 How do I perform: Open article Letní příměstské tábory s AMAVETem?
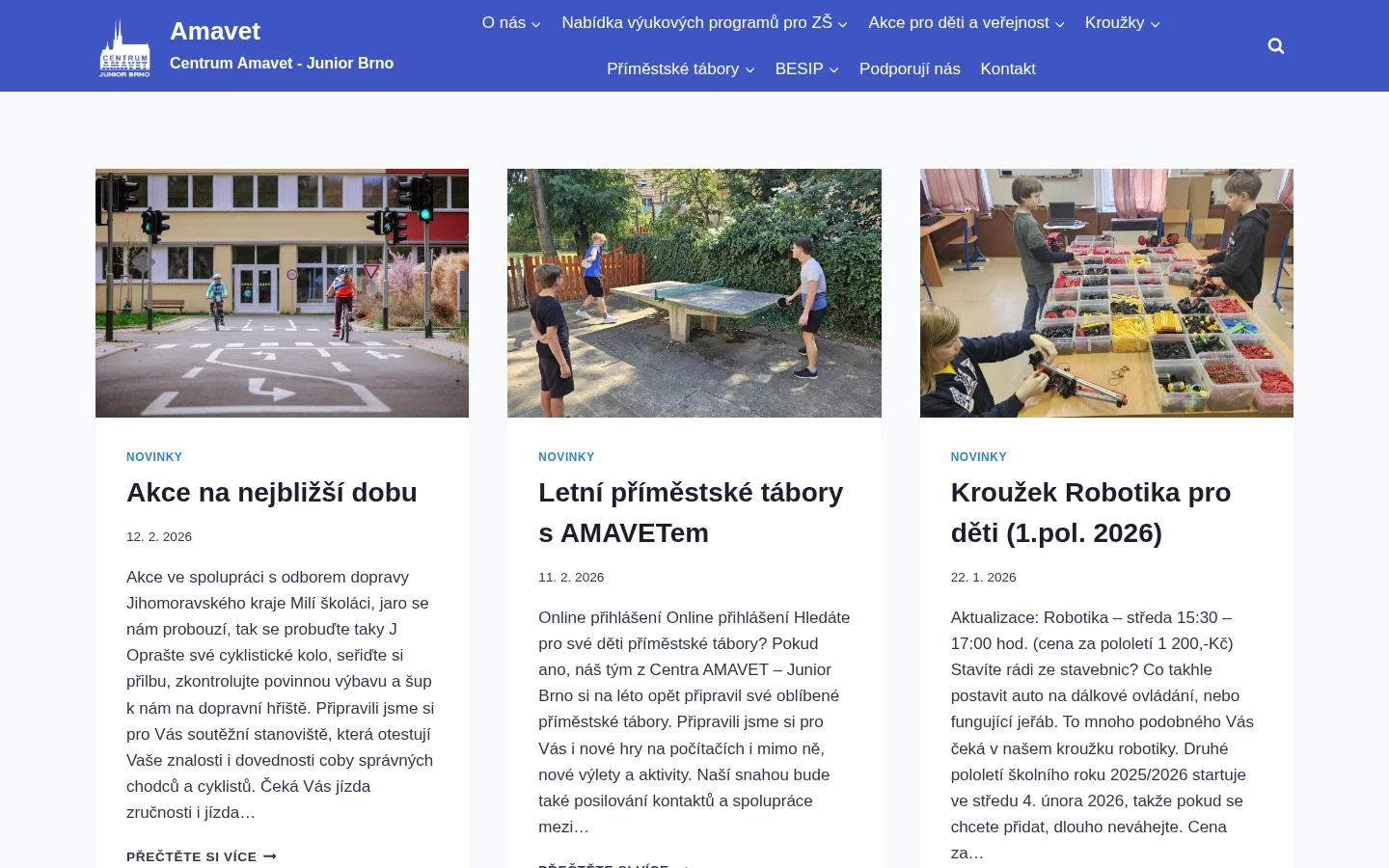tap(691, 512)
